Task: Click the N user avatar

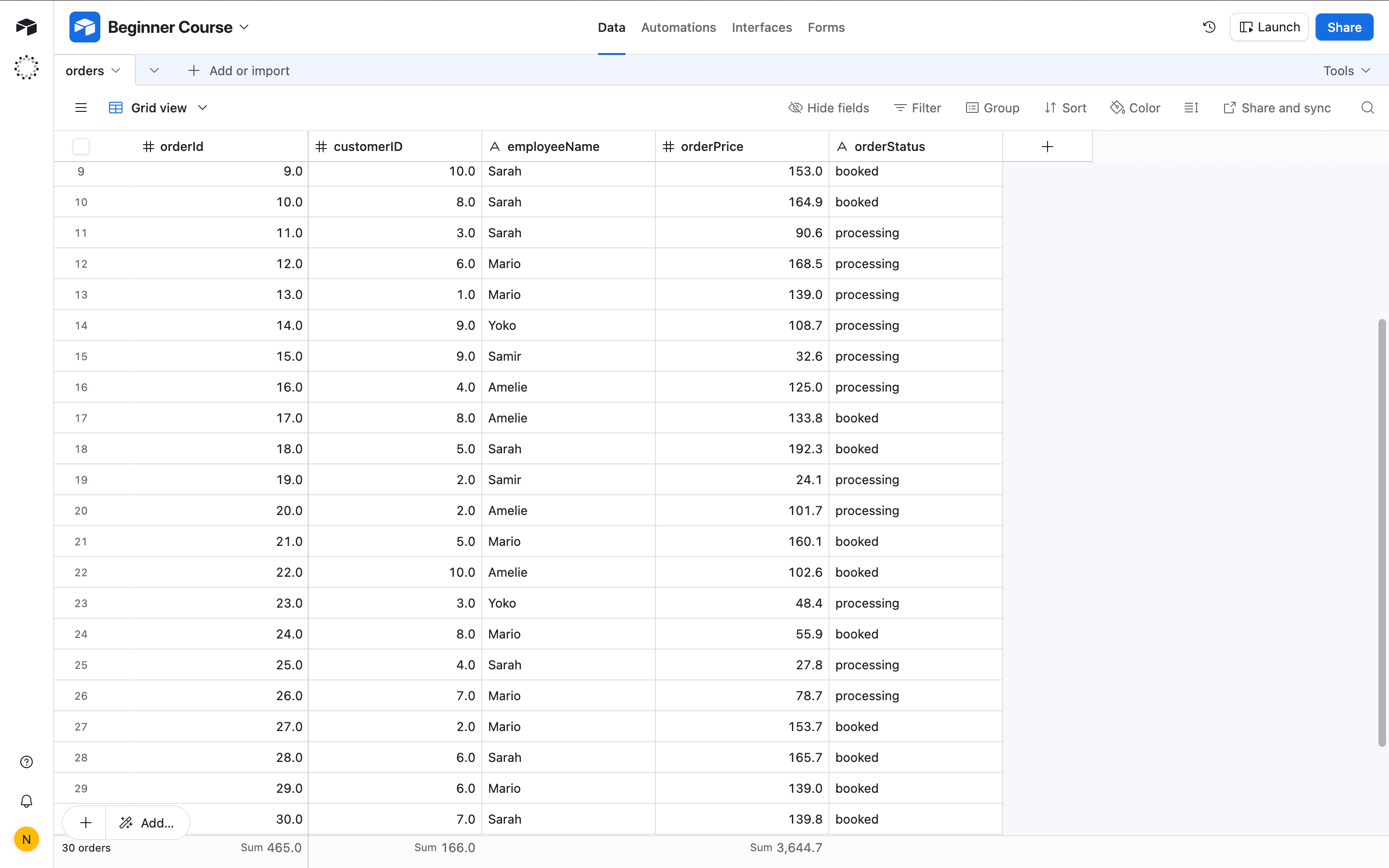Action: point(27,839)
